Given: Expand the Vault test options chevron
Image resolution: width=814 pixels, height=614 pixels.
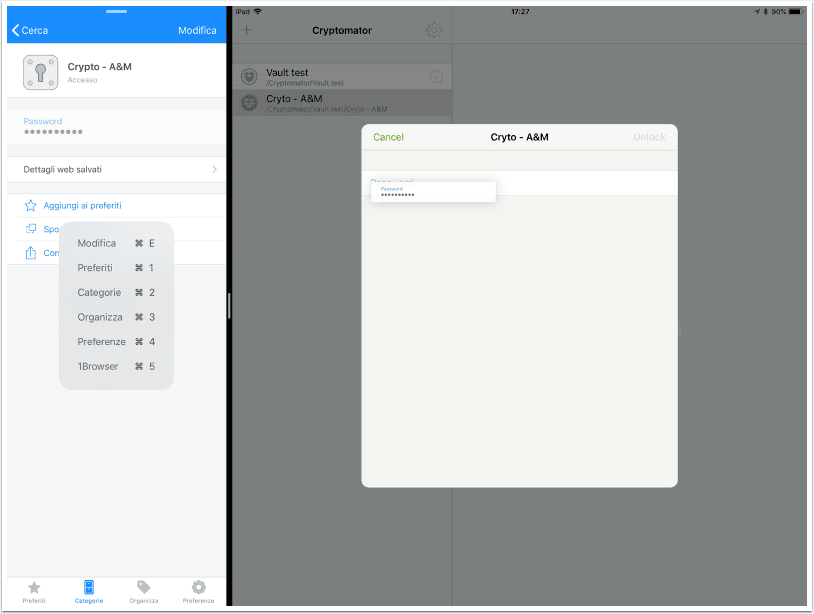Looking at the screenshot, I should [437, 77].
